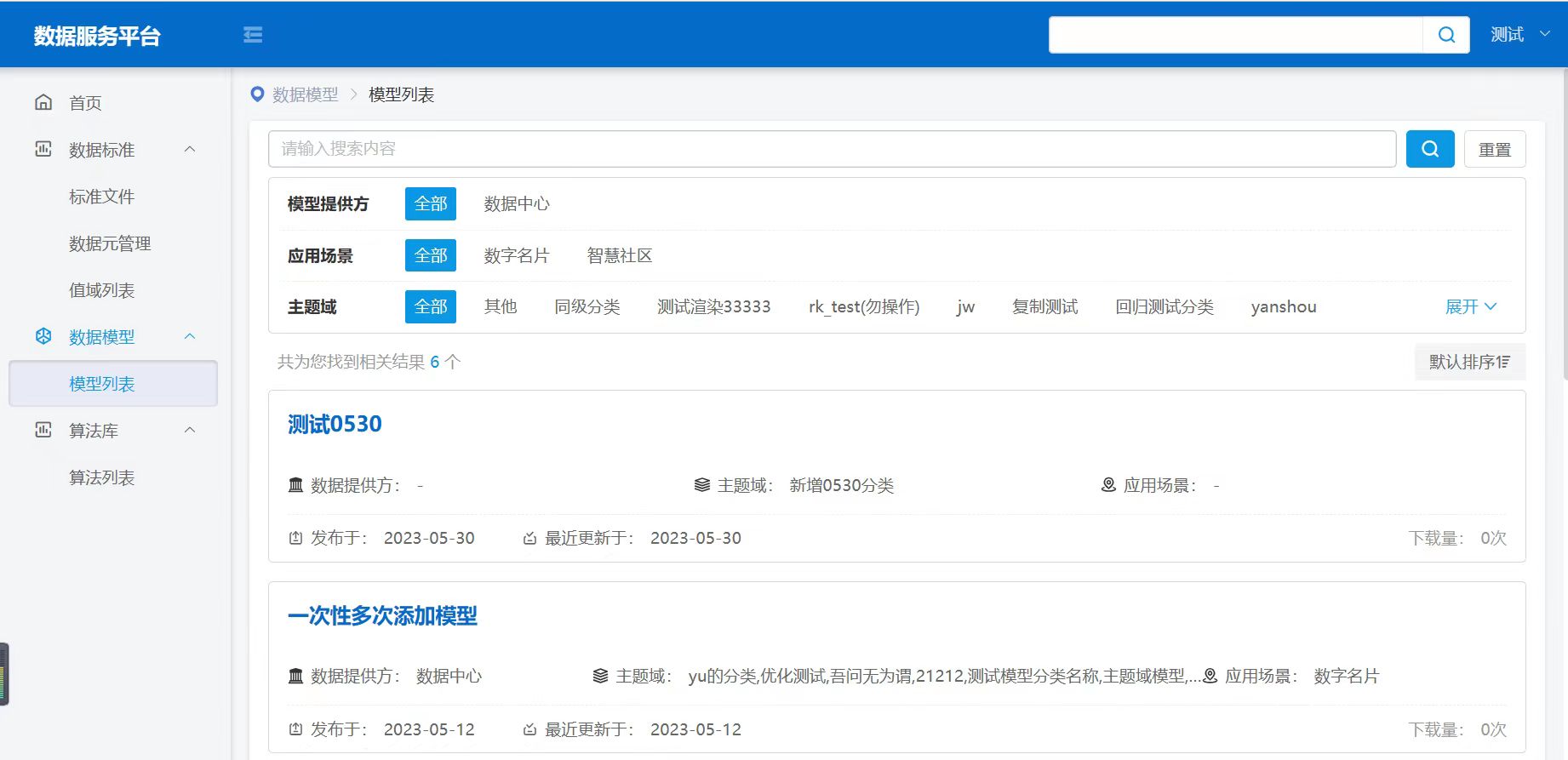Filter scene by 智慧社区
The width and height of the screenshot is (1568, 760).
620,255
